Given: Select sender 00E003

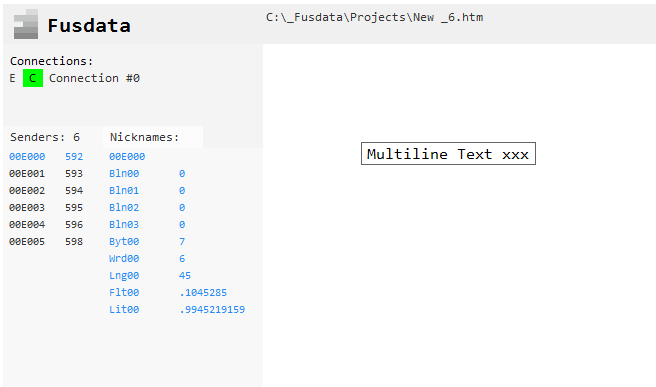Looking at the screenshot, I should [x=27, y=208].
